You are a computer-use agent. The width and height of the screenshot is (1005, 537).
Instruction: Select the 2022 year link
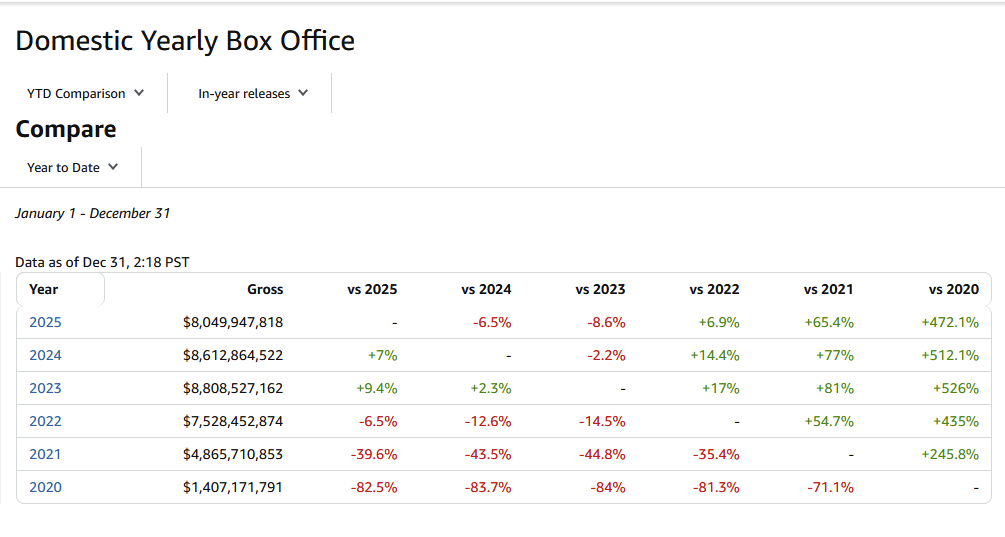point(45,421)
